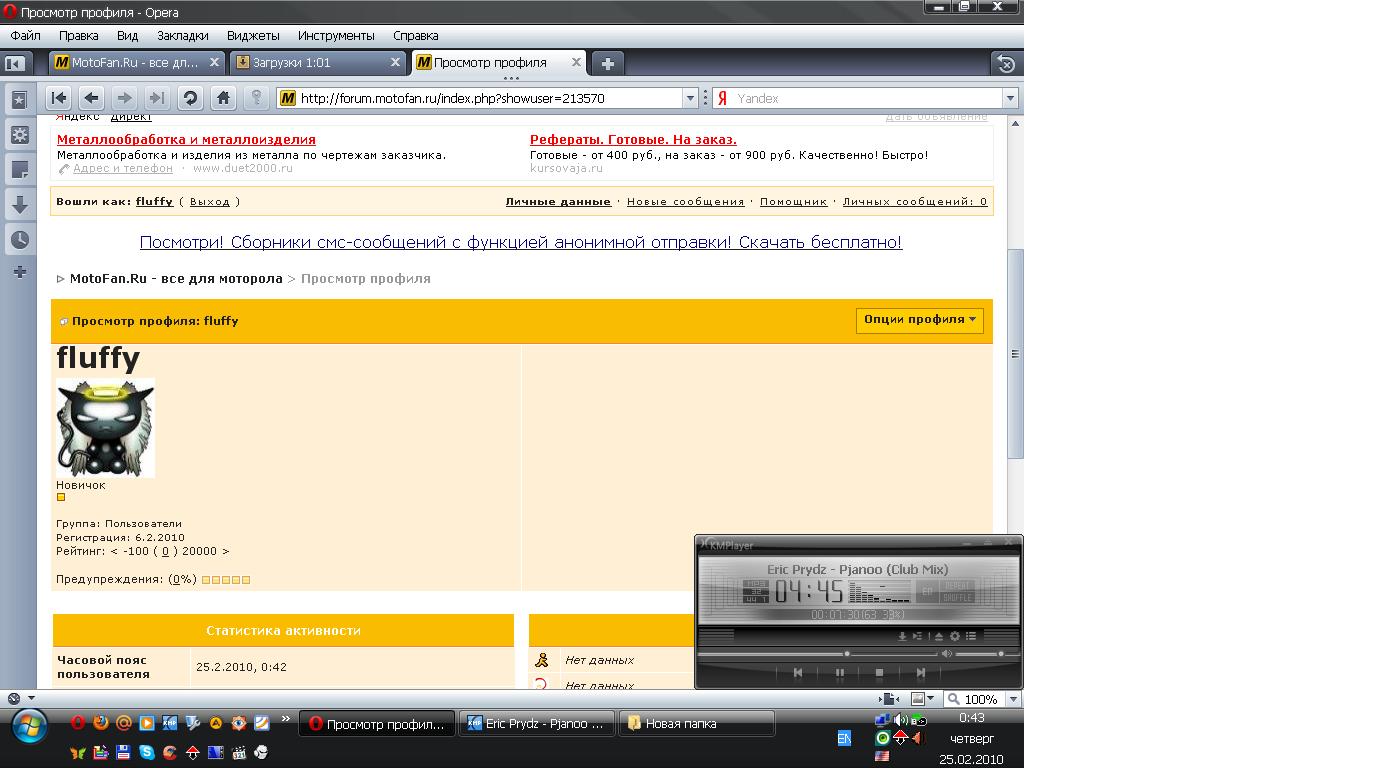Click the fluffy avatar image
Viewport: 1378px width, 768px height.
tap(106, 428)
